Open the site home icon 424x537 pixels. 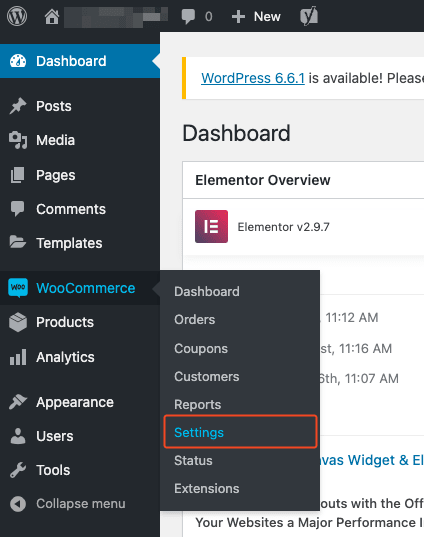[x=52, y=16]
